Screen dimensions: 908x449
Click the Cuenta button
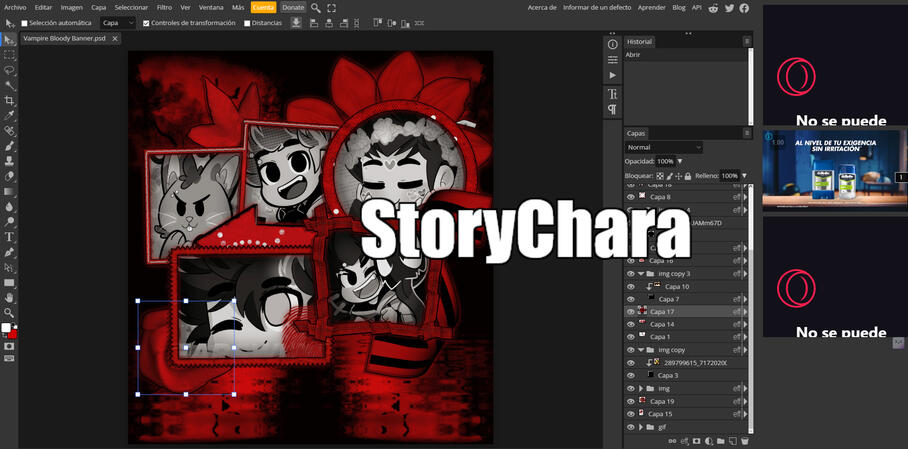point(263,7)
